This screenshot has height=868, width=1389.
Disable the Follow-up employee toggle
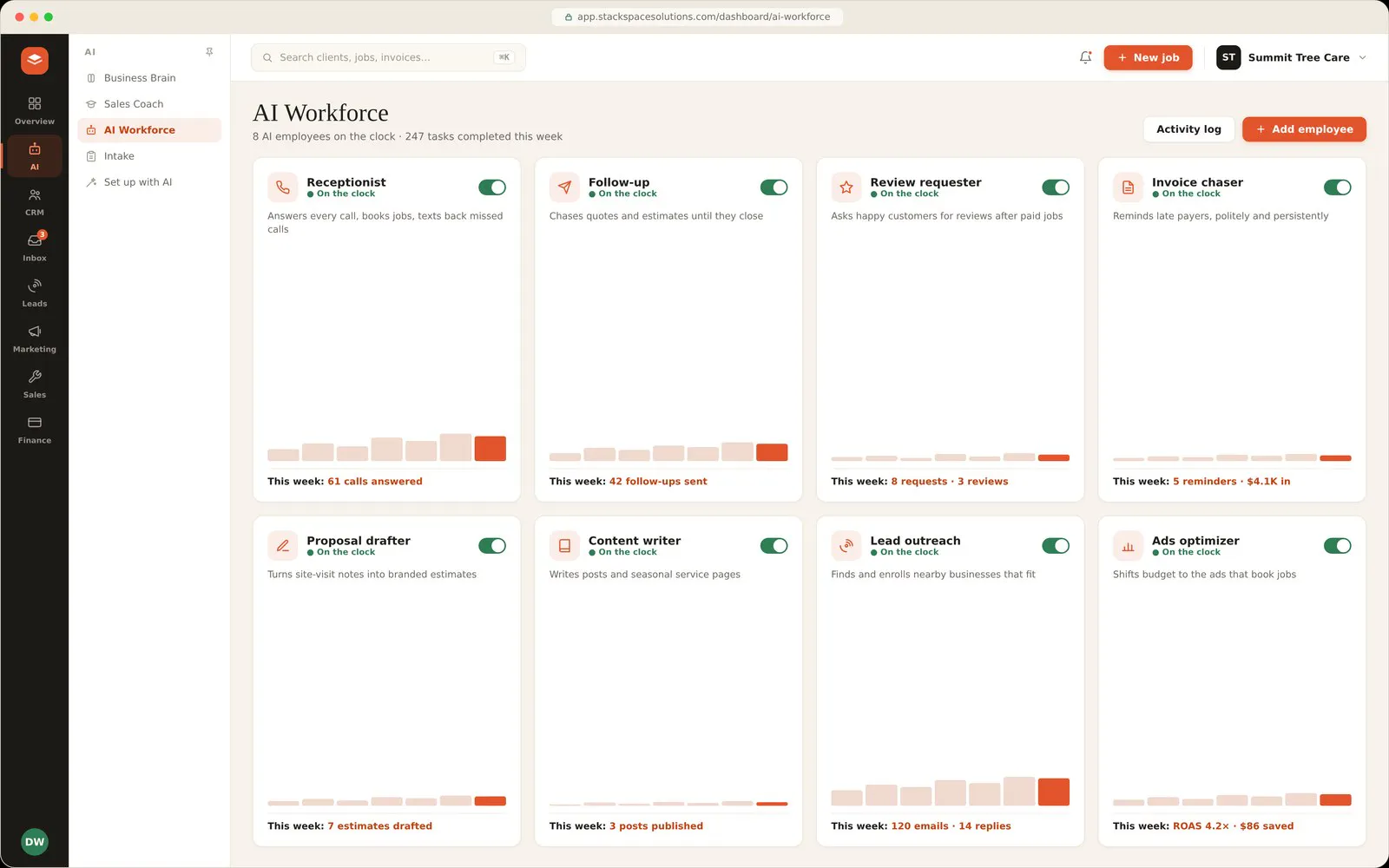tap(773, 187)
